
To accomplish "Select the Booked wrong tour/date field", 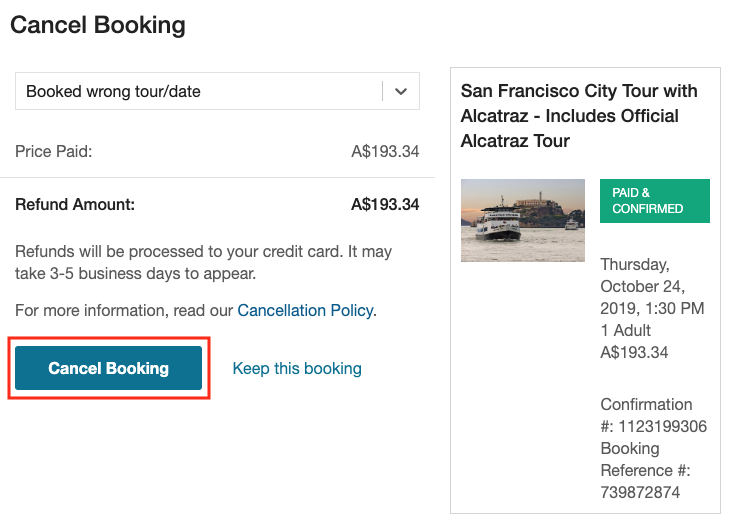I will click(217, 91).
